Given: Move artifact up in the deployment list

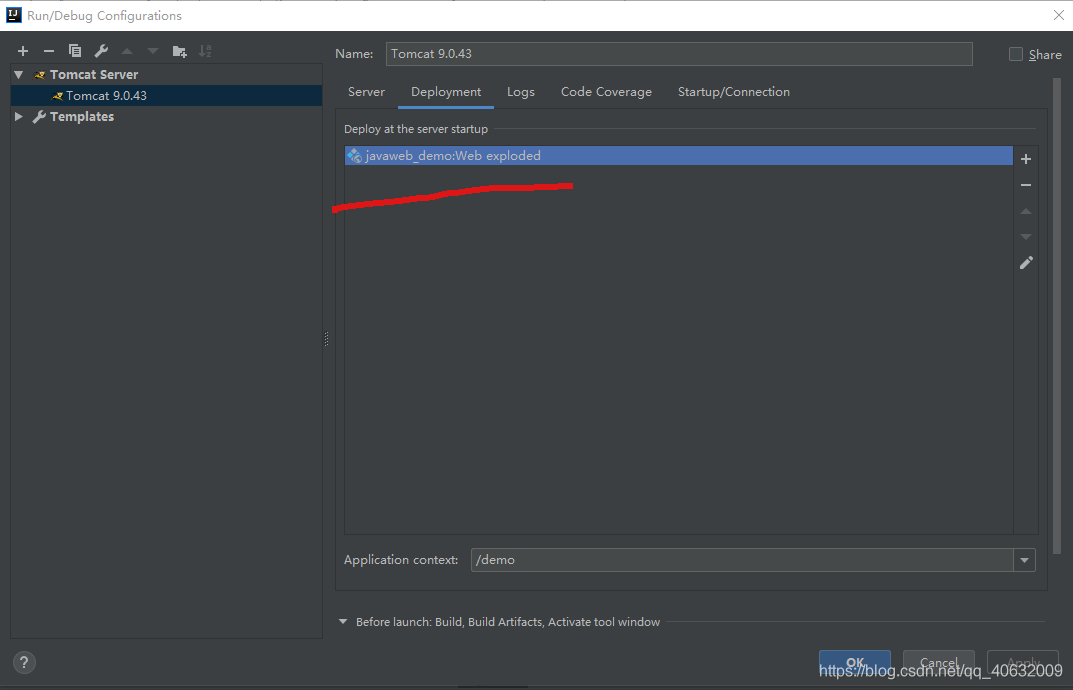Looking at the screenshot, I should coord(1026,212).
